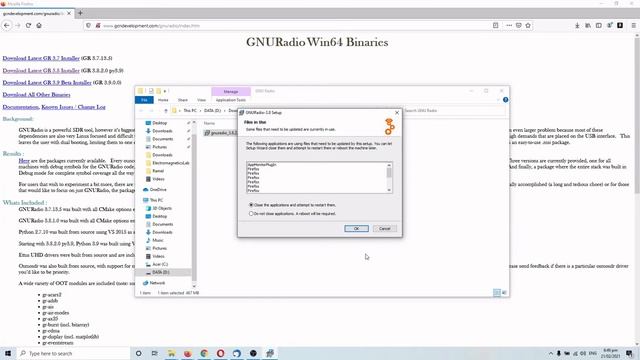This screenshot has height=360, width=640.
Task: Open Application Tools tab in File Explorer
Action: pos(231,100)
